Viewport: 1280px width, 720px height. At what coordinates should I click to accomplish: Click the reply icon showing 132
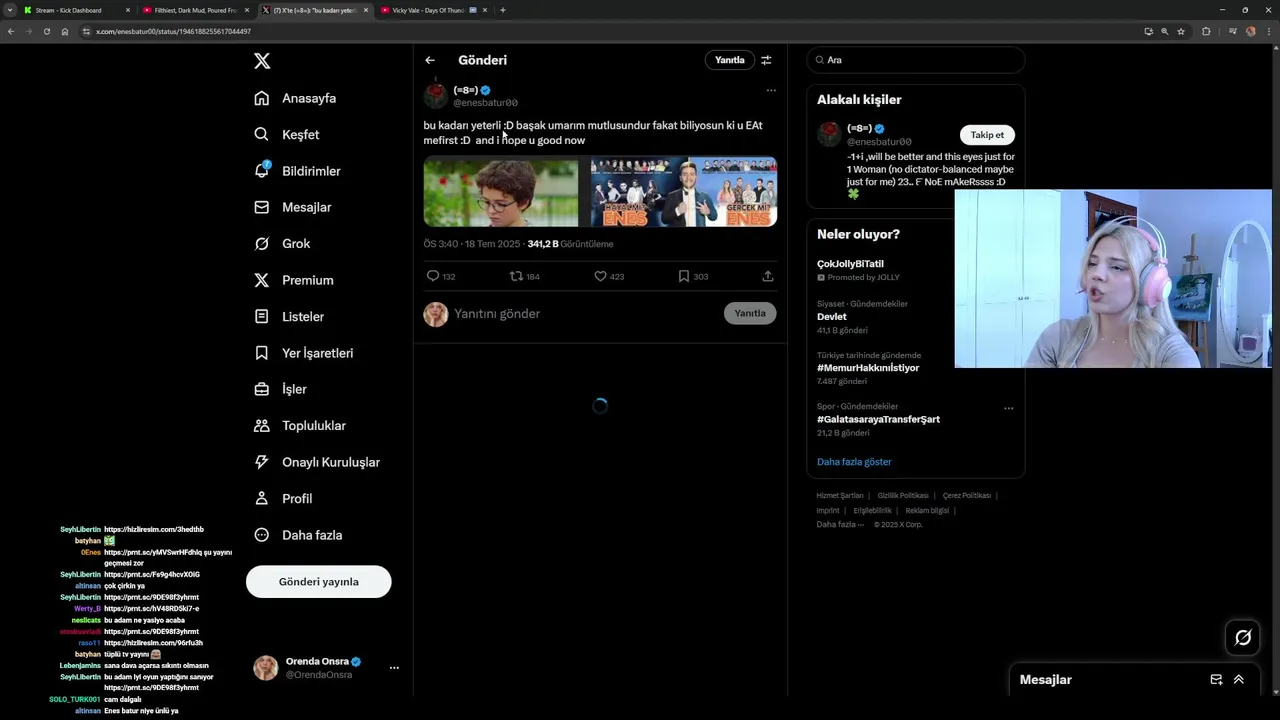(433, 276)
